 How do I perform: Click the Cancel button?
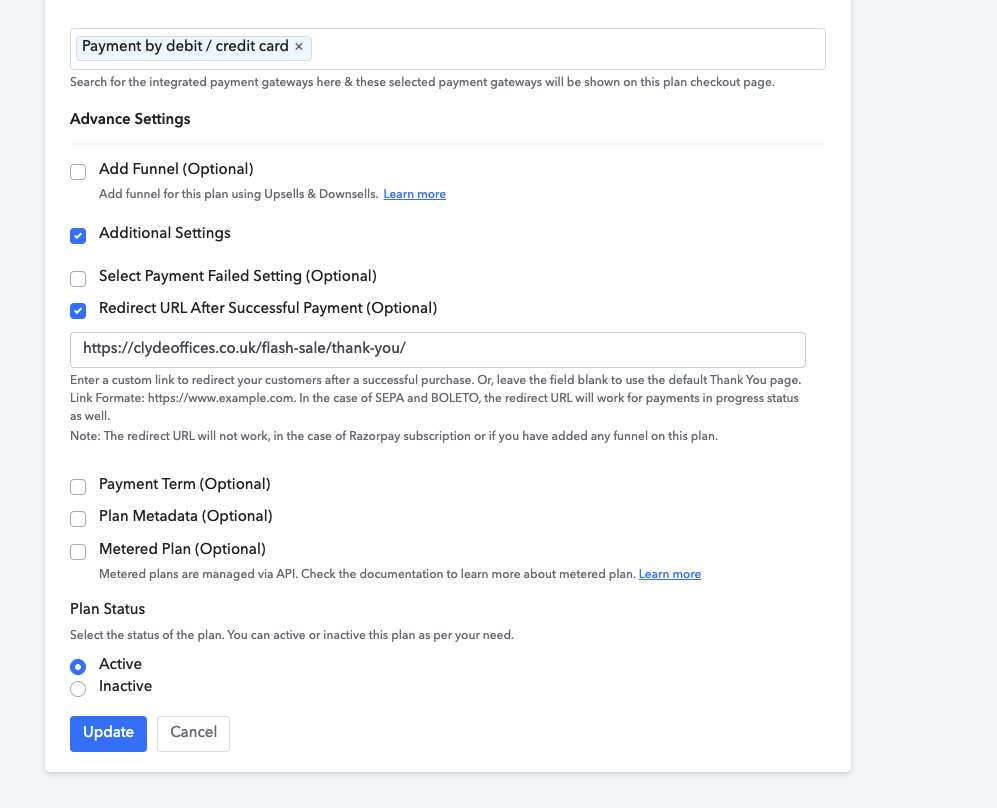click(193, 734)
